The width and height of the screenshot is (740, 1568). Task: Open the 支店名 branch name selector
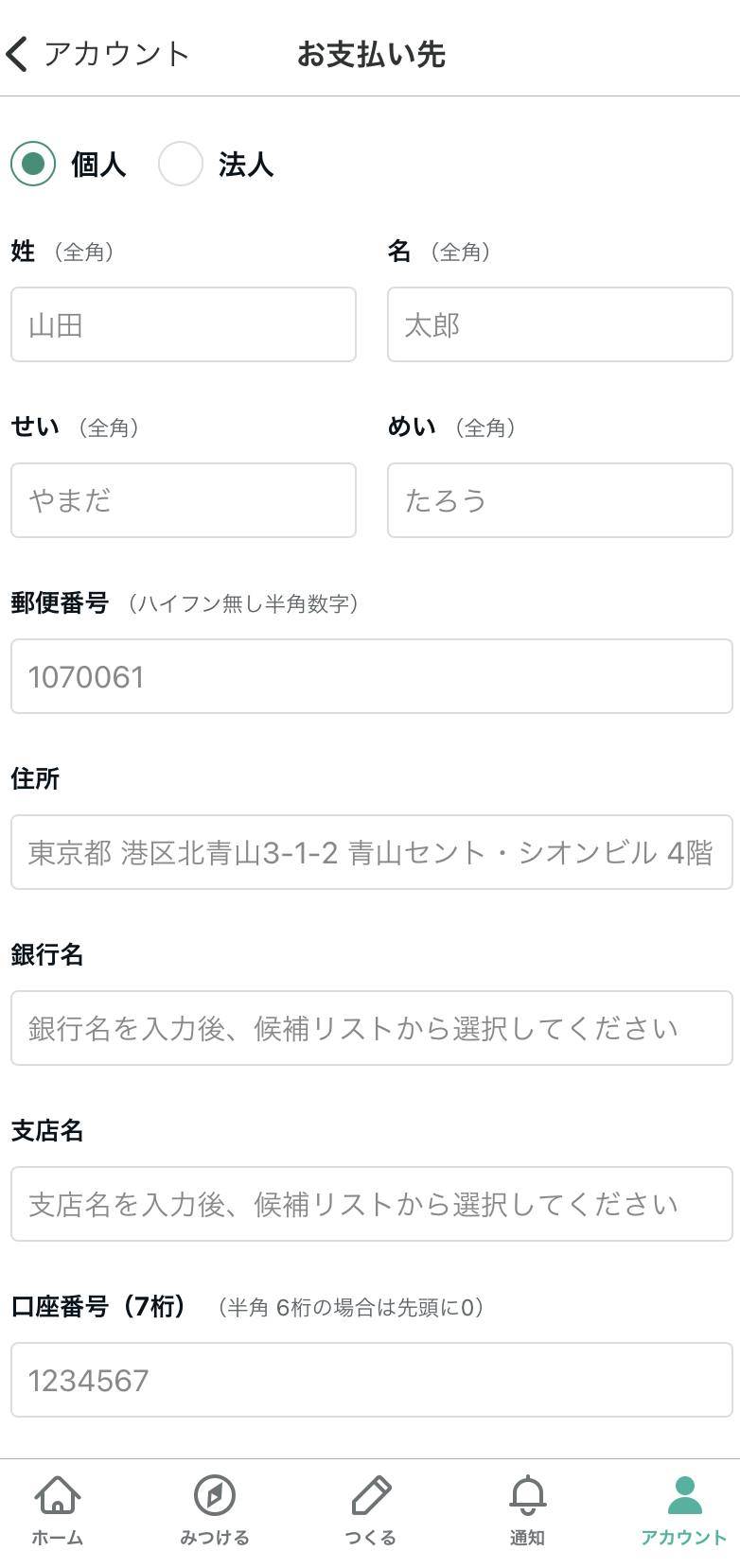click(372, 1204)
